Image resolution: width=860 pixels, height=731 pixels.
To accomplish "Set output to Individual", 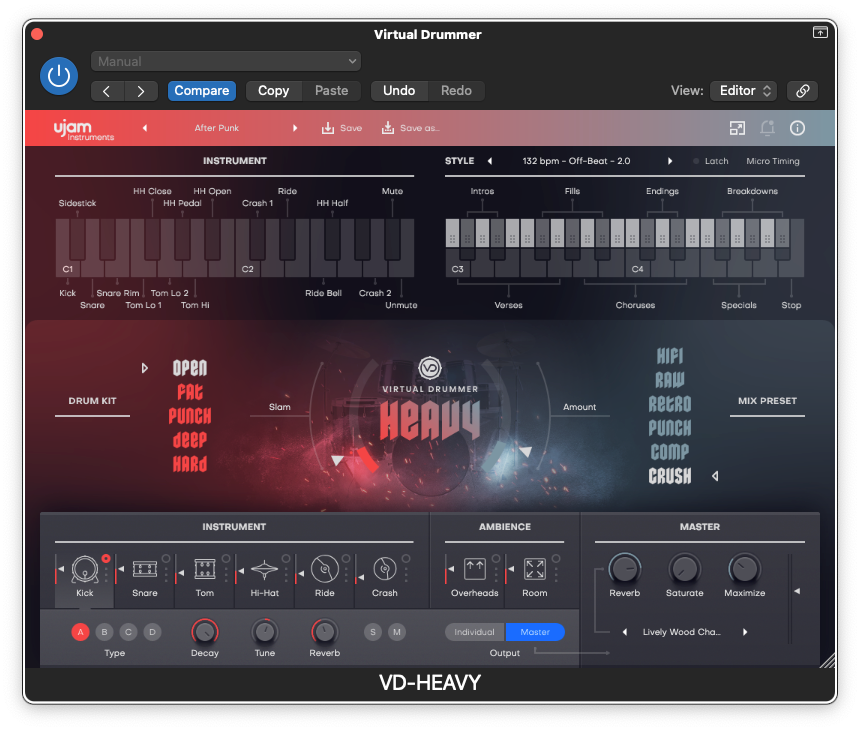I will (x=474, y=632).
